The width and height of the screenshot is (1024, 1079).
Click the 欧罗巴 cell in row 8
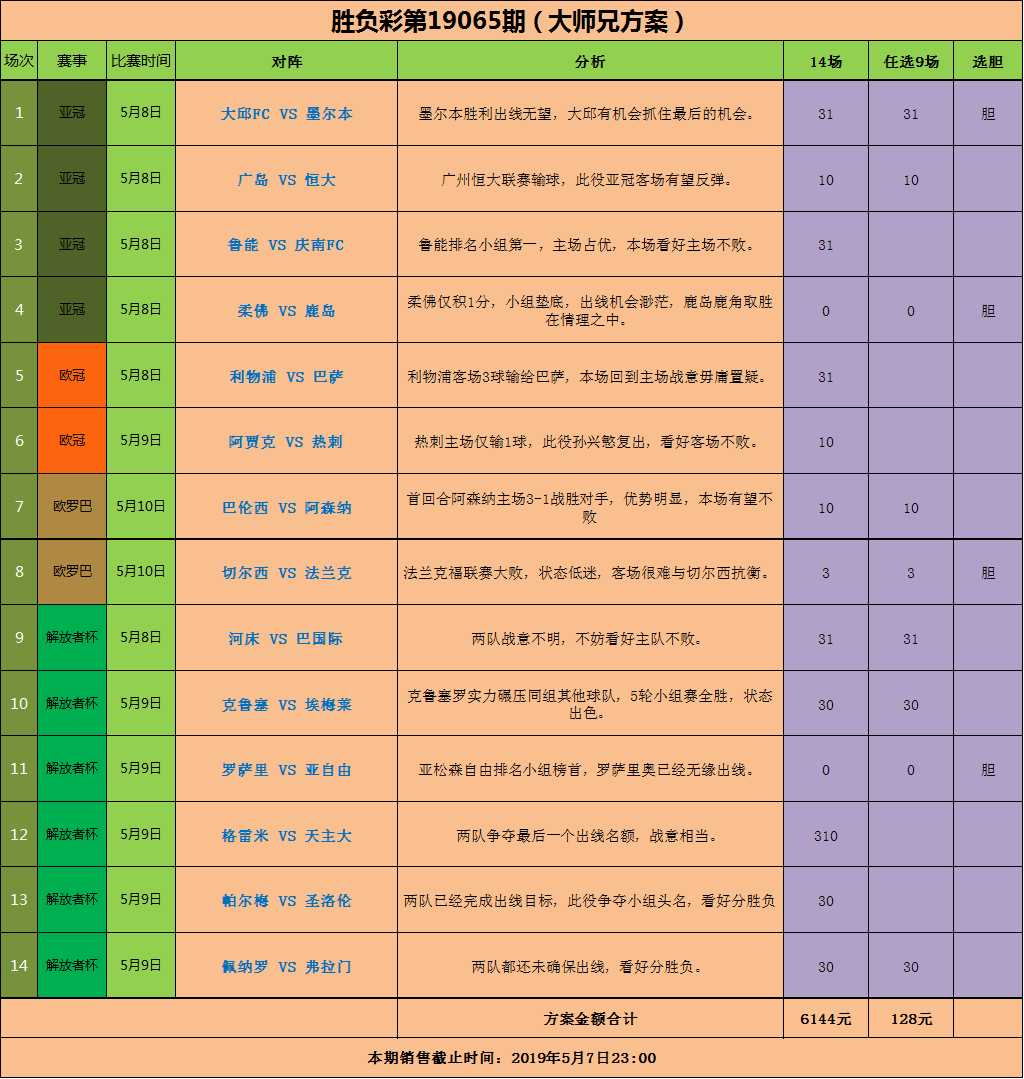pyautogui.click(x=72, y=572)
